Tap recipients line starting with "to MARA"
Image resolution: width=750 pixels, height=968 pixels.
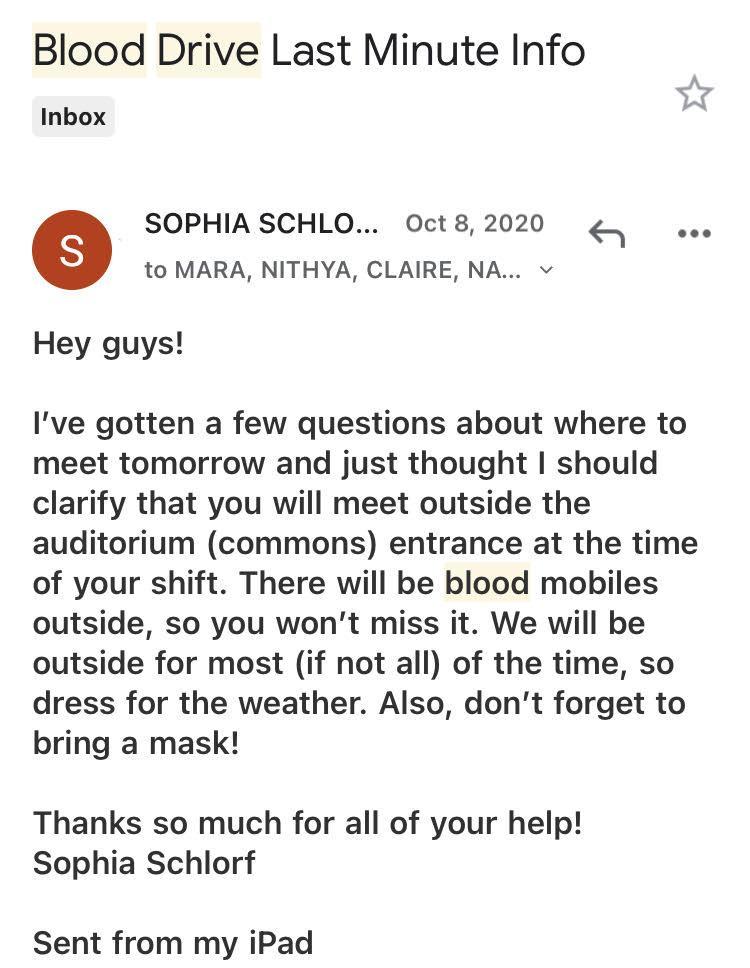pos(332,271)
